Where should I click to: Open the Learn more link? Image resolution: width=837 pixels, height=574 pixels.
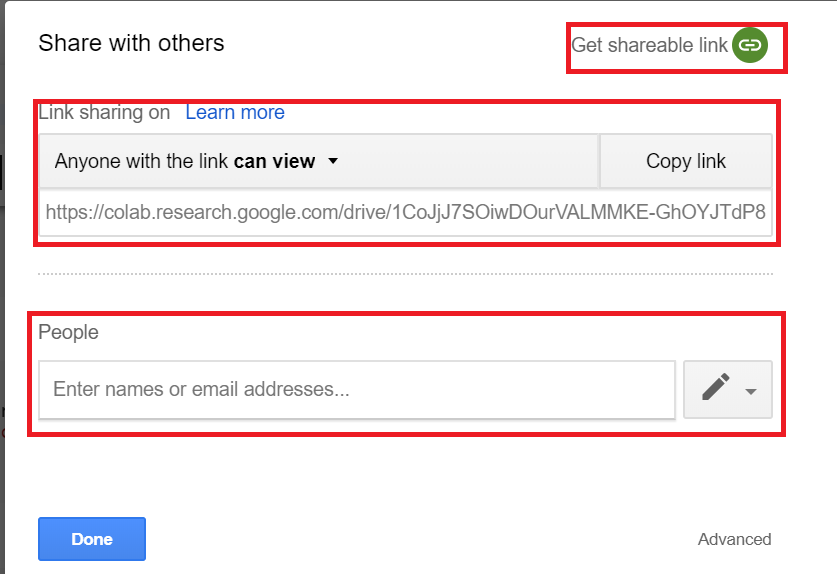(x=235, y=112)
